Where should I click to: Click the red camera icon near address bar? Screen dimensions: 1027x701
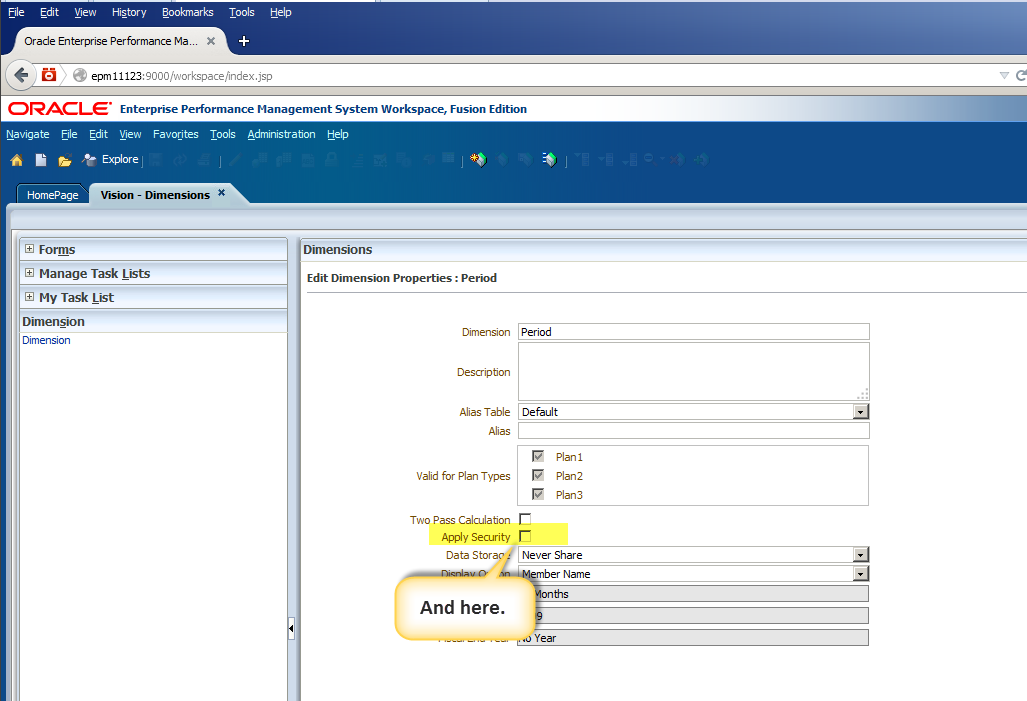tap(49, 75)
